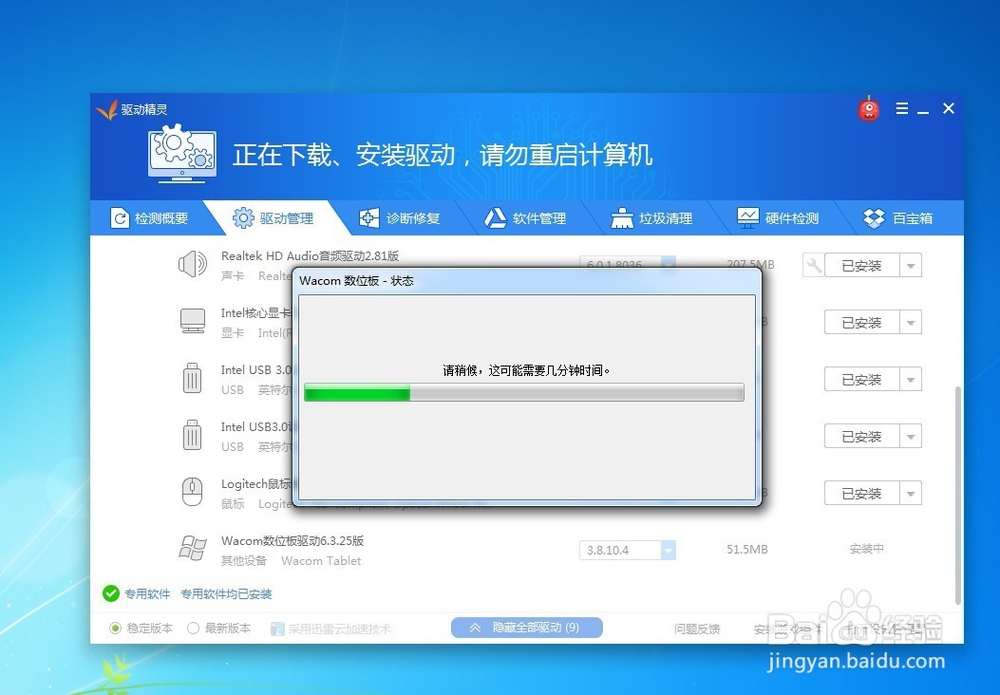The height and width of the screenshot is (695, 1000).
Task: Click the Wacom install progress bar
Action: [524, 392]
